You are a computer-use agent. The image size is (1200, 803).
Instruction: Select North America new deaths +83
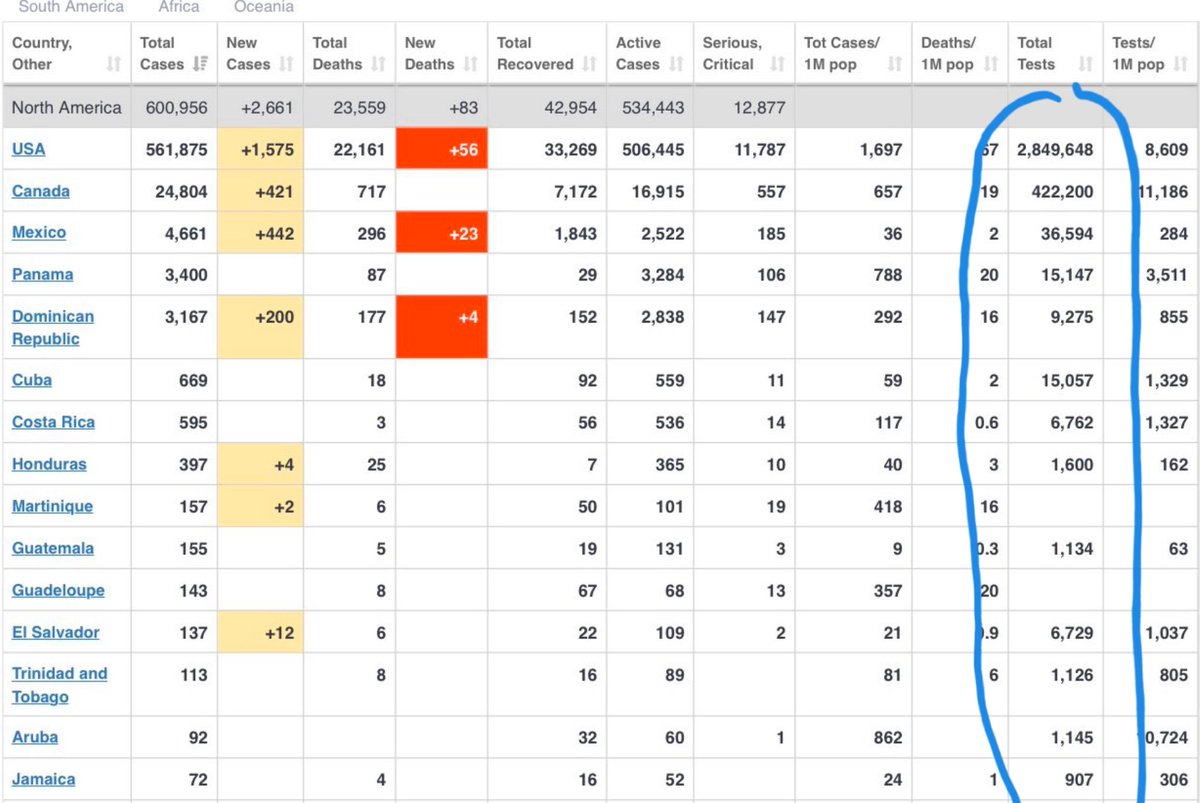pyautogui.click(x=465, y=107)
